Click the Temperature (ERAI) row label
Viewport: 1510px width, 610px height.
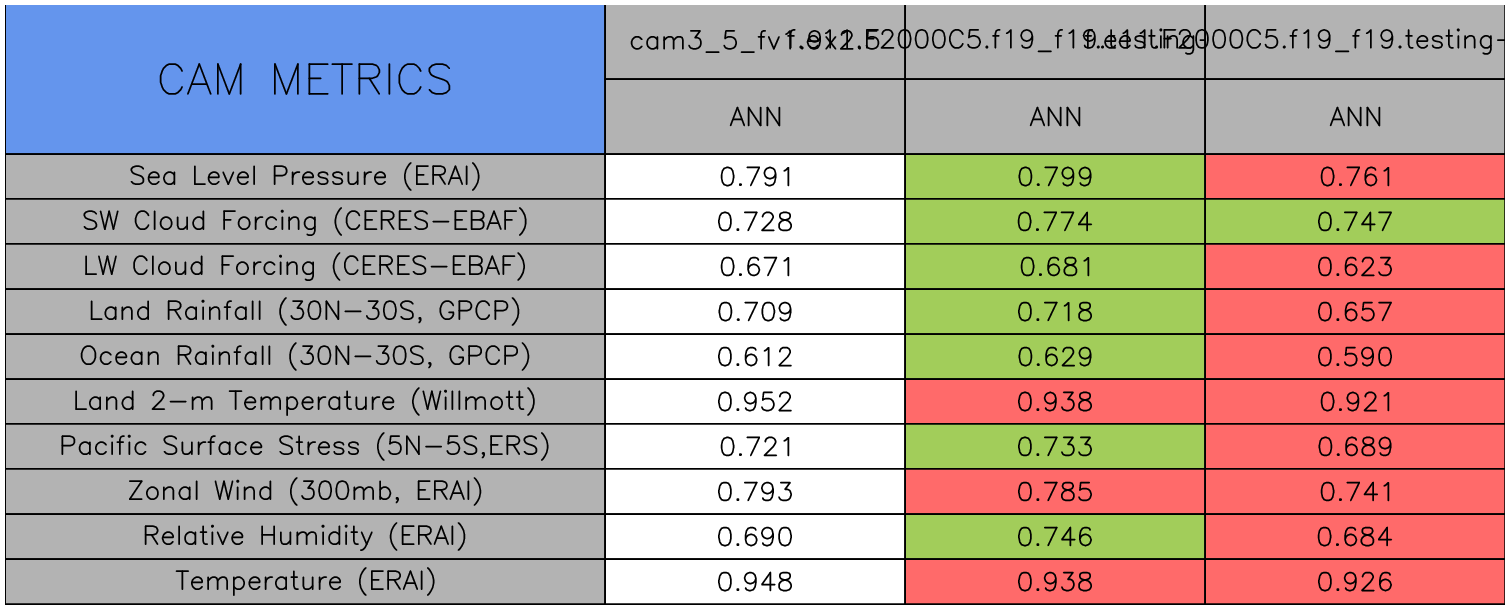coord(305,582)
